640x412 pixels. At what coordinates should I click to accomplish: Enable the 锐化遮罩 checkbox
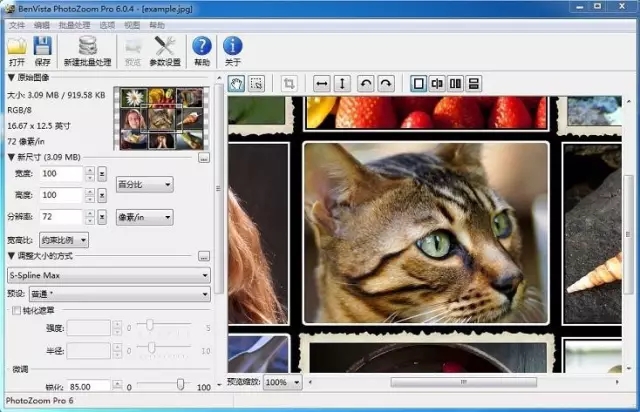point(15,311)
